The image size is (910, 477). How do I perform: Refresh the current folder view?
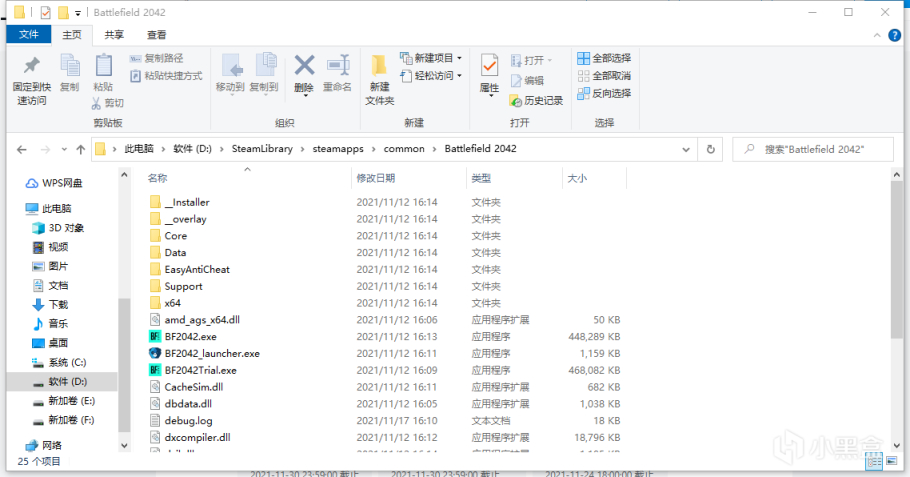click(x=710, y=149)
